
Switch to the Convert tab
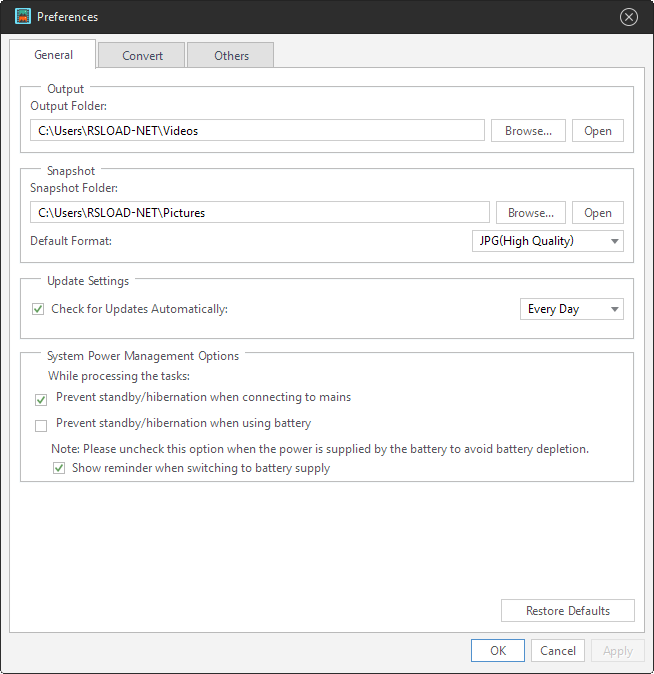(143, 56)
